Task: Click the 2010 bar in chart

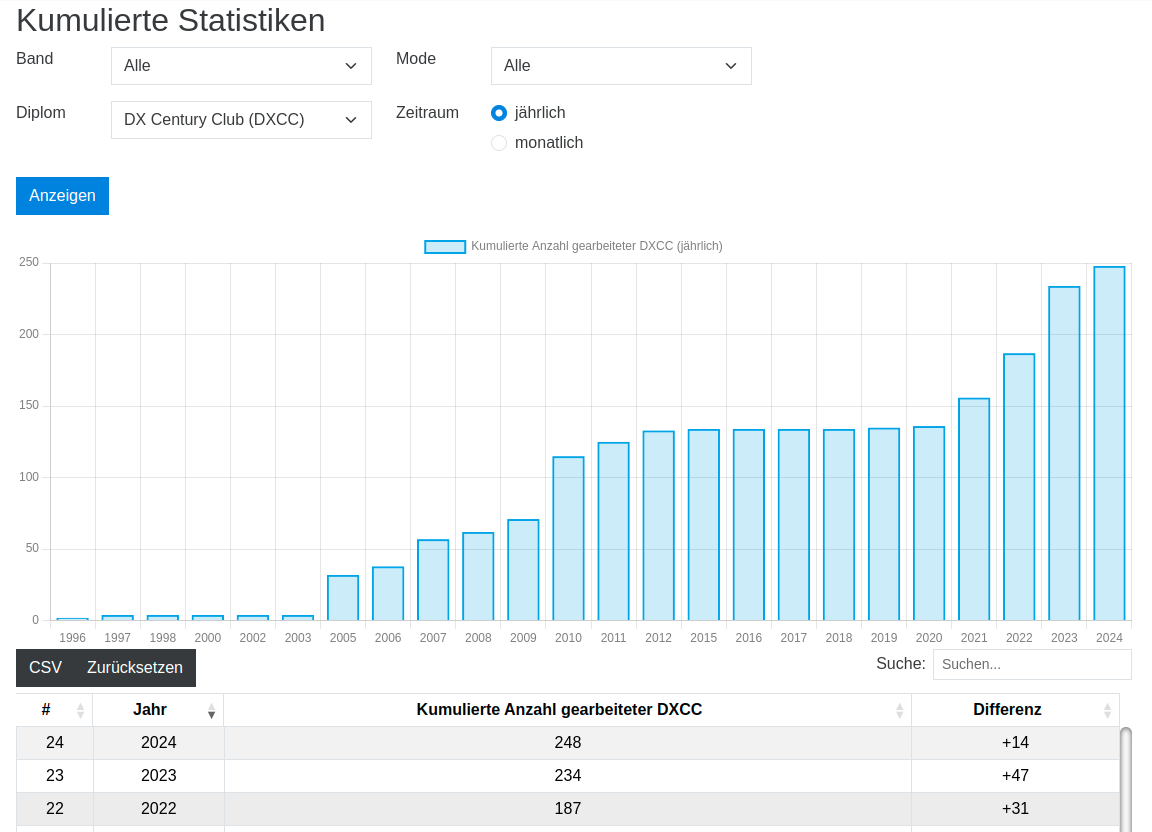Action: [568, 539]
